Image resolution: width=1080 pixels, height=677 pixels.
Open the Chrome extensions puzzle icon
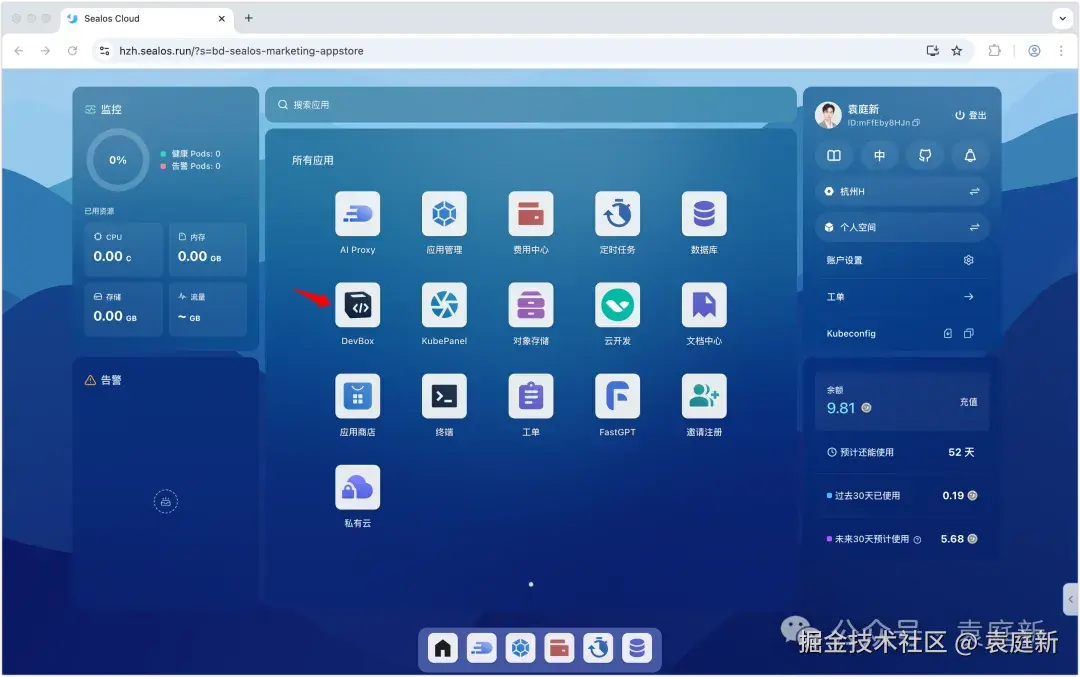995,51
